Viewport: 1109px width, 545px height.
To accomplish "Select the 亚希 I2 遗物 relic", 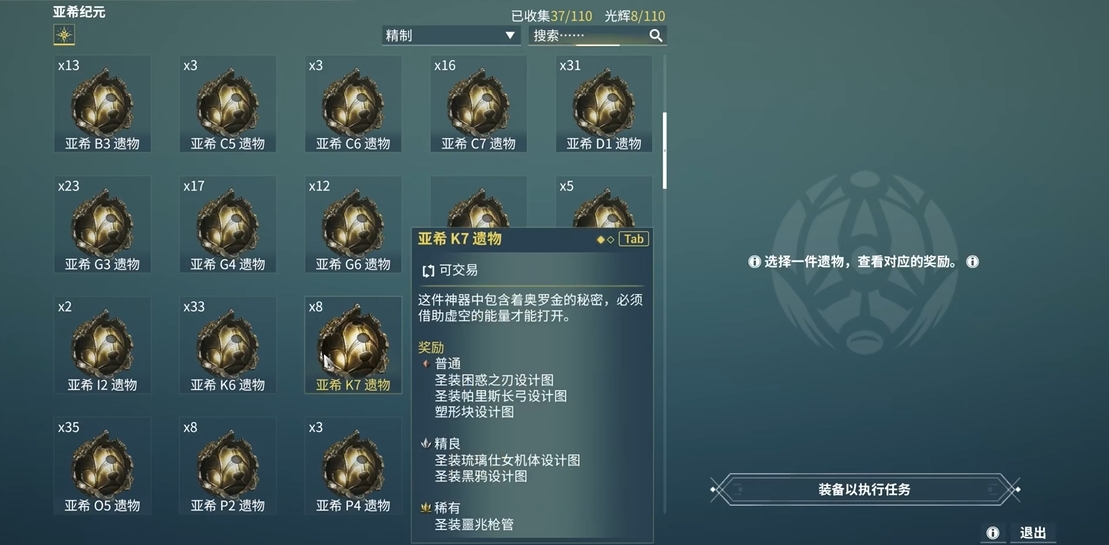I will point(102,345).
